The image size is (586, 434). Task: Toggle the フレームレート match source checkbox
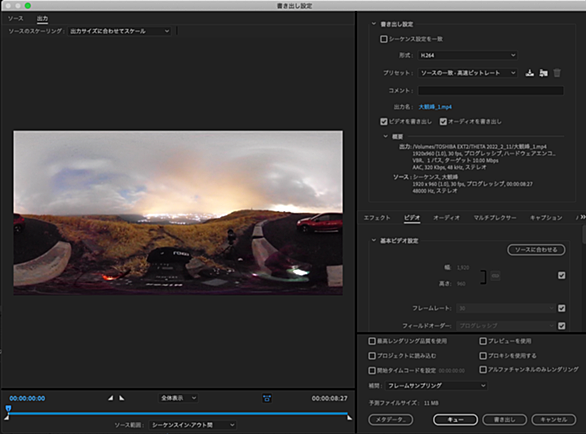click(561, 308)
